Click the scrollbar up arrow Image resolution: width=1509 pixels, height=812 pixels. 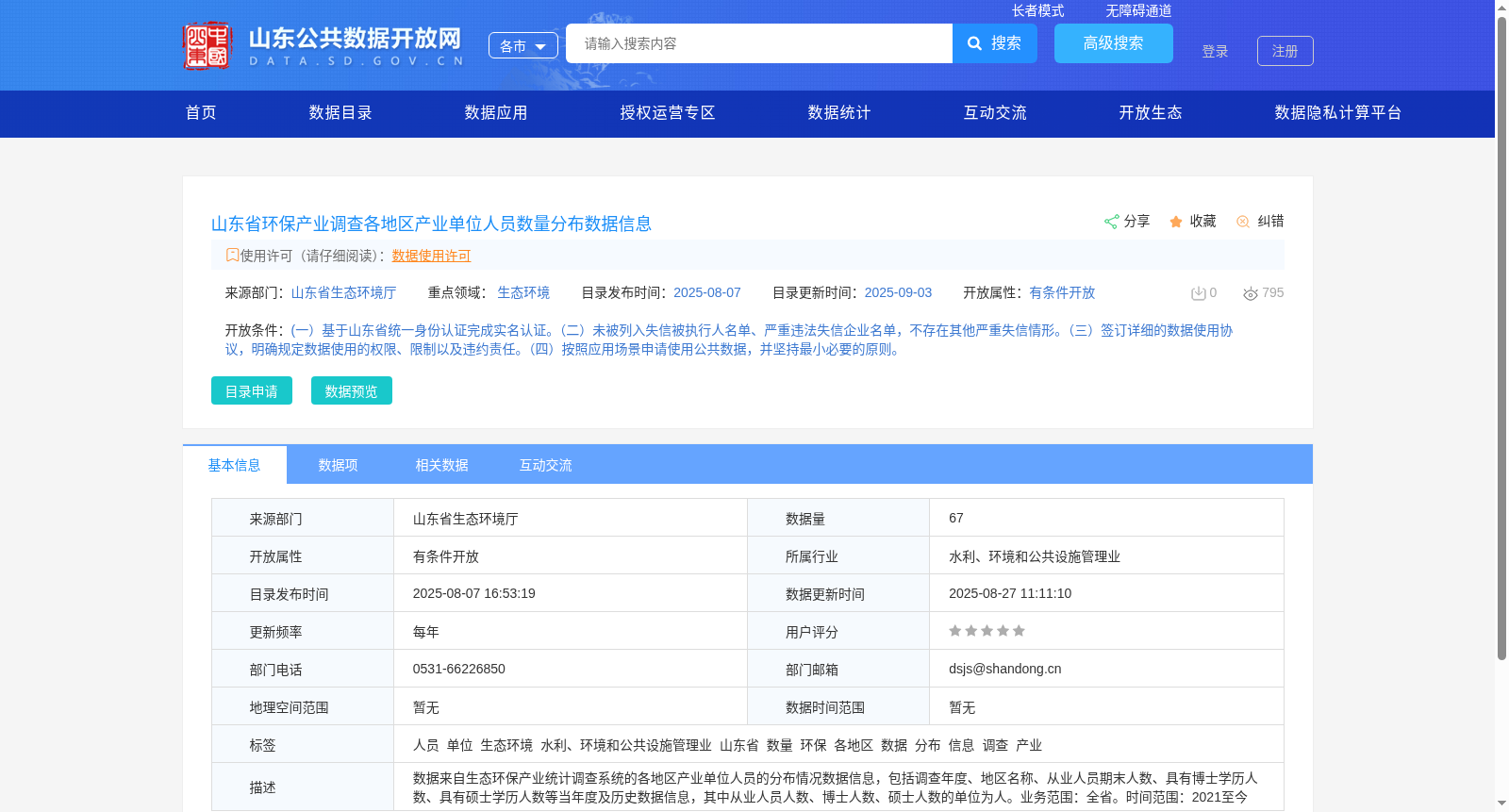pos(1501,8)
